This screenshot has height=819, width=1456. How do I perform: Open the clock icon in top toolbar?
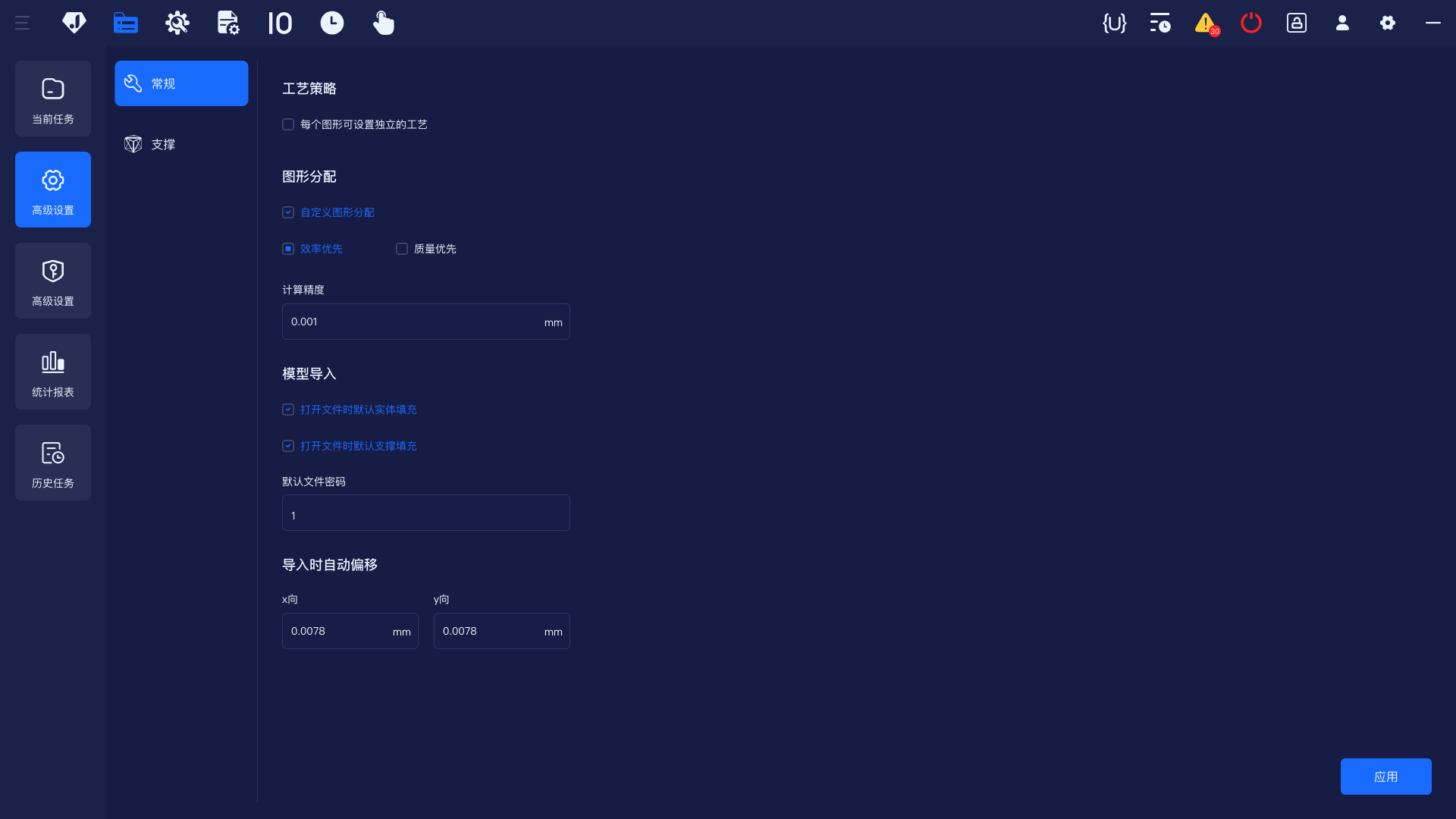tap(331, 23)
